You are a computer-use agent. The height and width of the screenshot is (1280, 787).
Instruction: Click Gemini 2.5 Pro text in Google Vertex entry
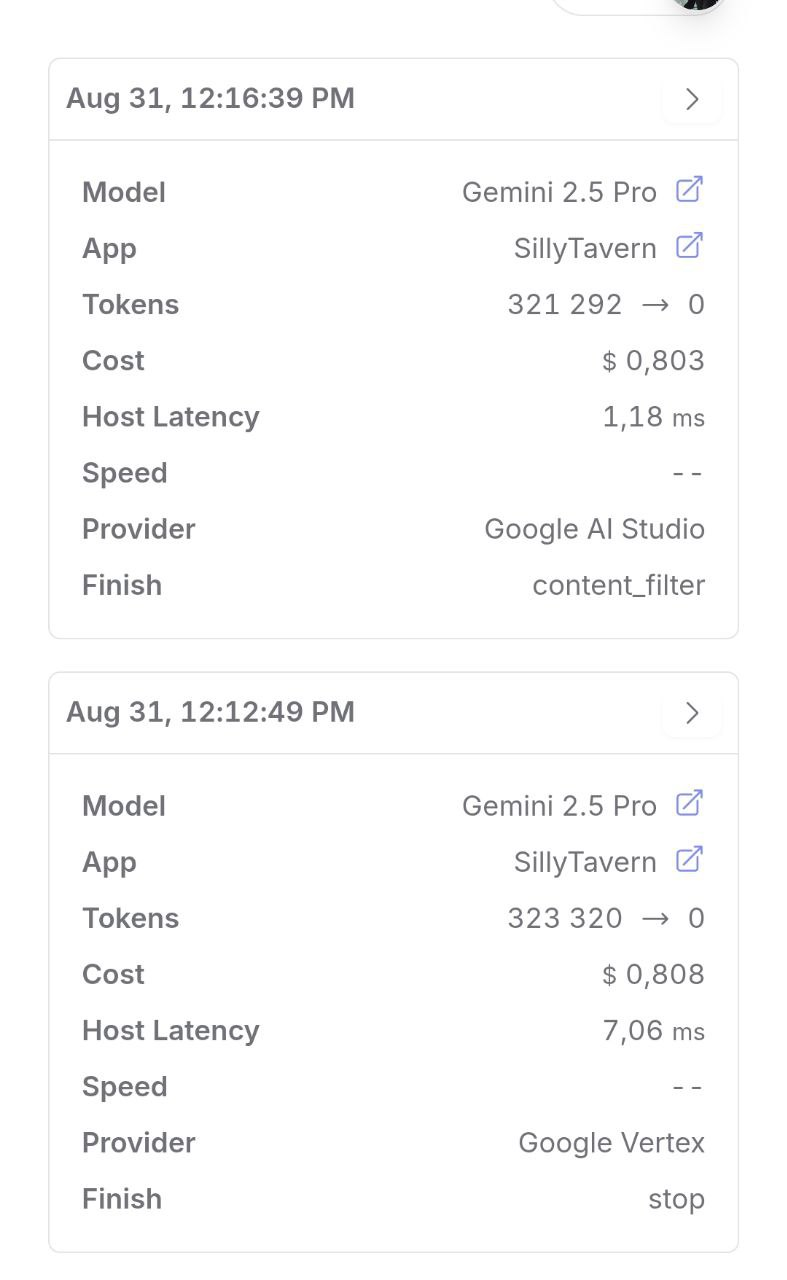click(x=559, y=806)
